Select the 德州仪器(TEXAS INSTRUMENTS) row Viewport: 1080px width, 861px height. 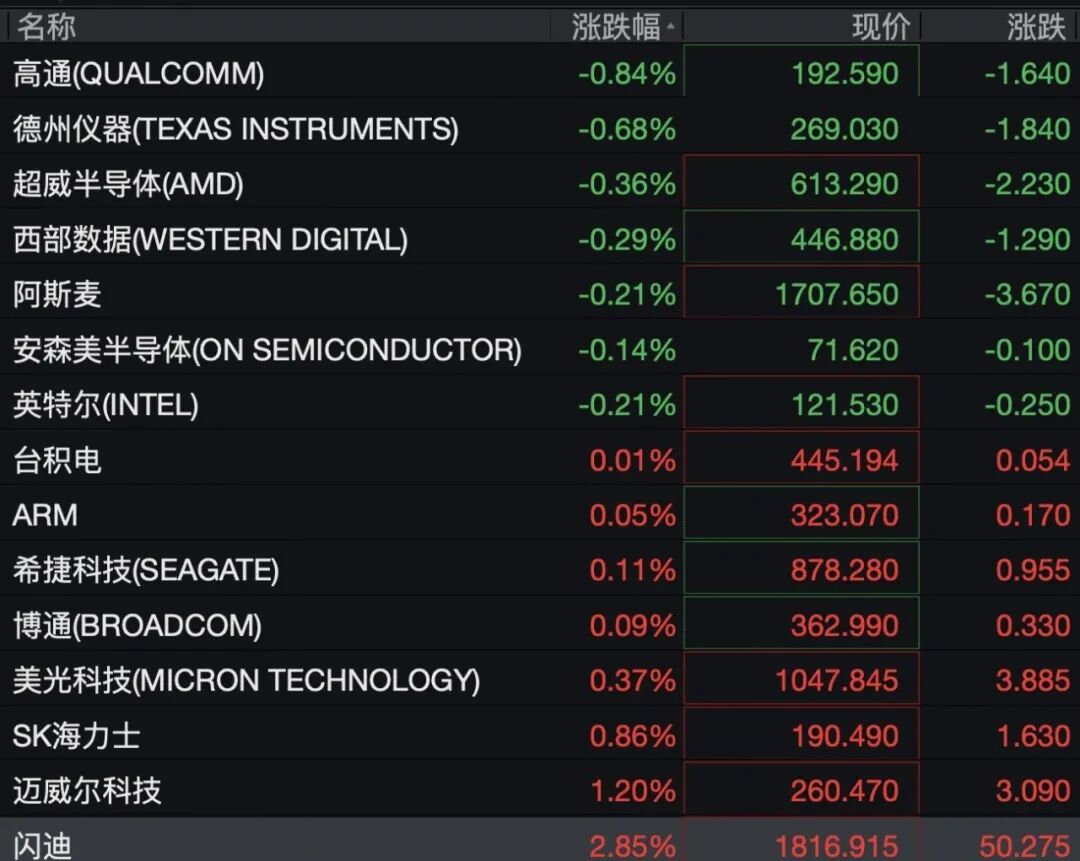click(540, 129)
